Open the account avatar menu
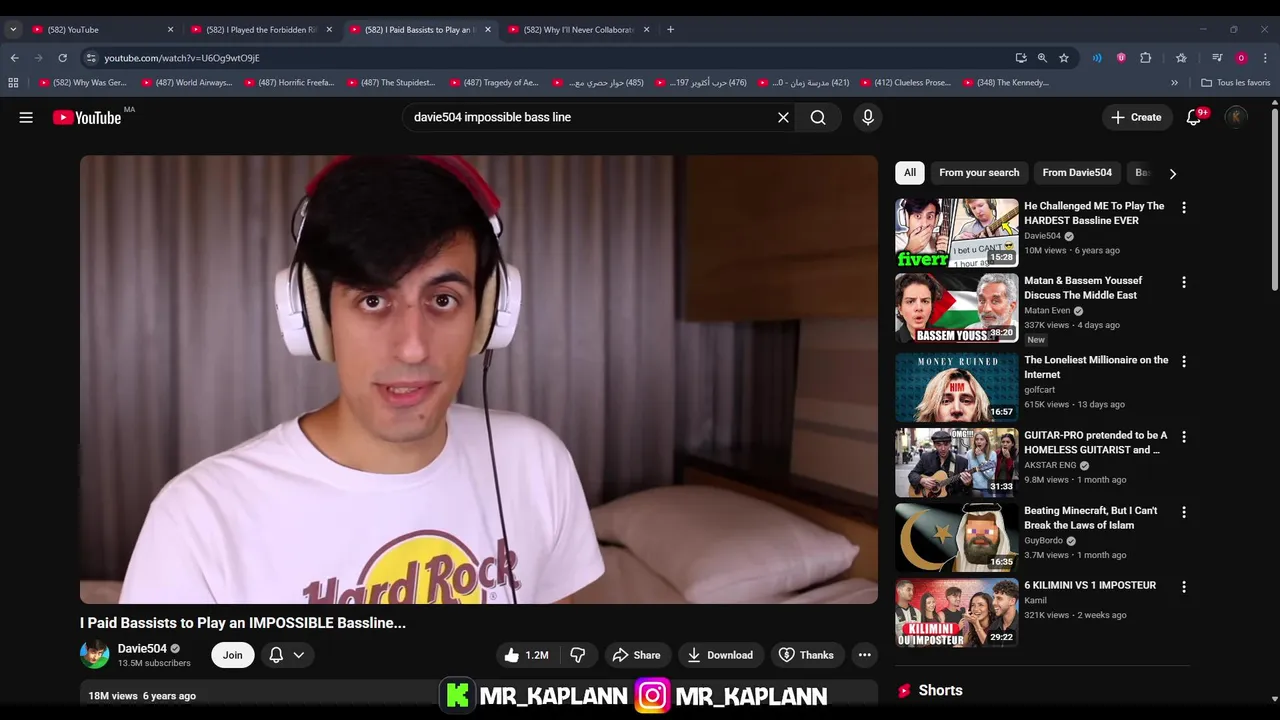Screen dimensions: 1280x720 (x=1236, y=117)
